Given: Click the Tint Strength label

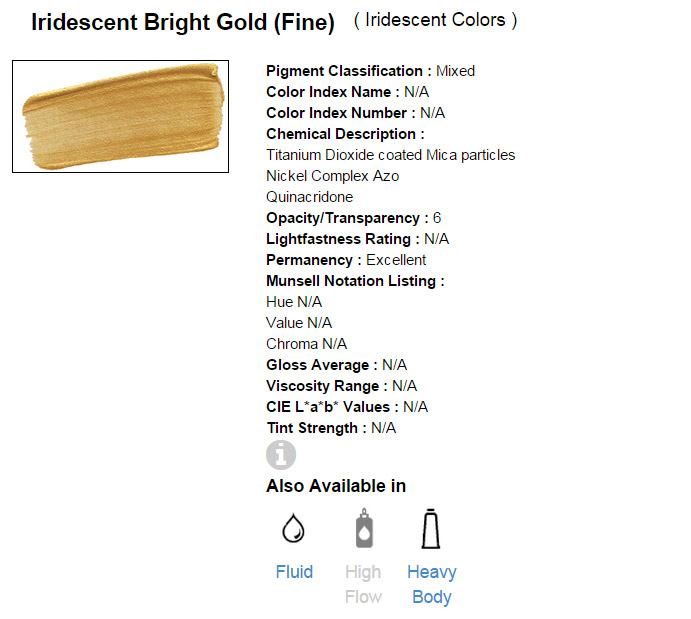Looking at the screenshot, I should pyautogui.click(x=312, y=428).
